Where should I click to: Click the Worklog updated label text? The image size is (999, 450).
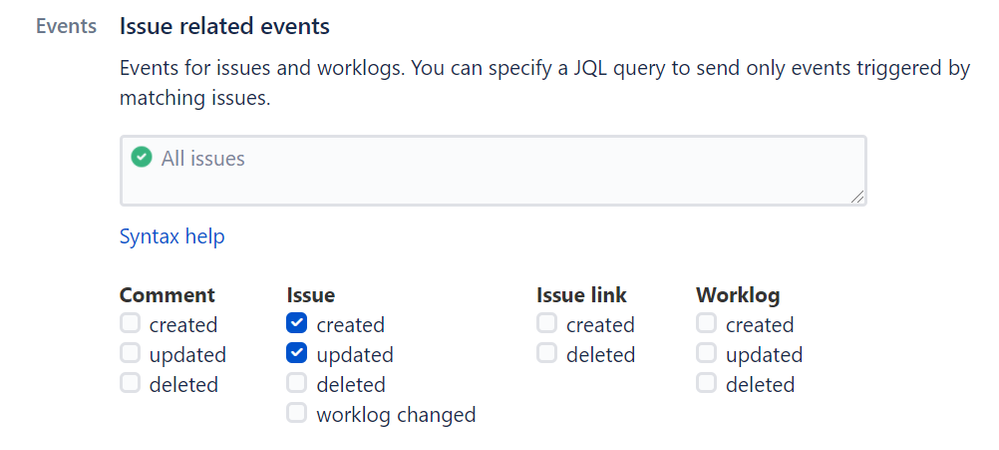click(x=764, y=355)
